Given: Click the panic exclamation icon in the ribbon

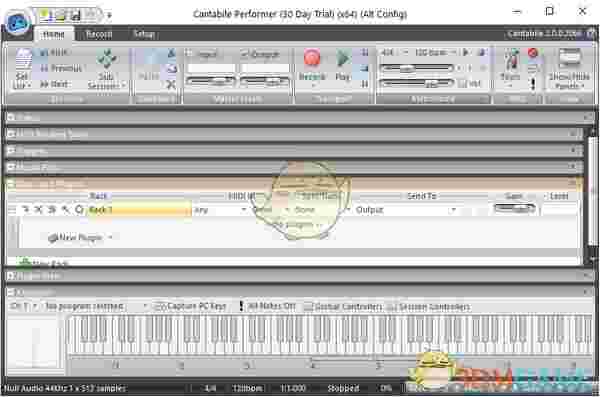Looking at the screenshot, I should [x=533, y=84].
